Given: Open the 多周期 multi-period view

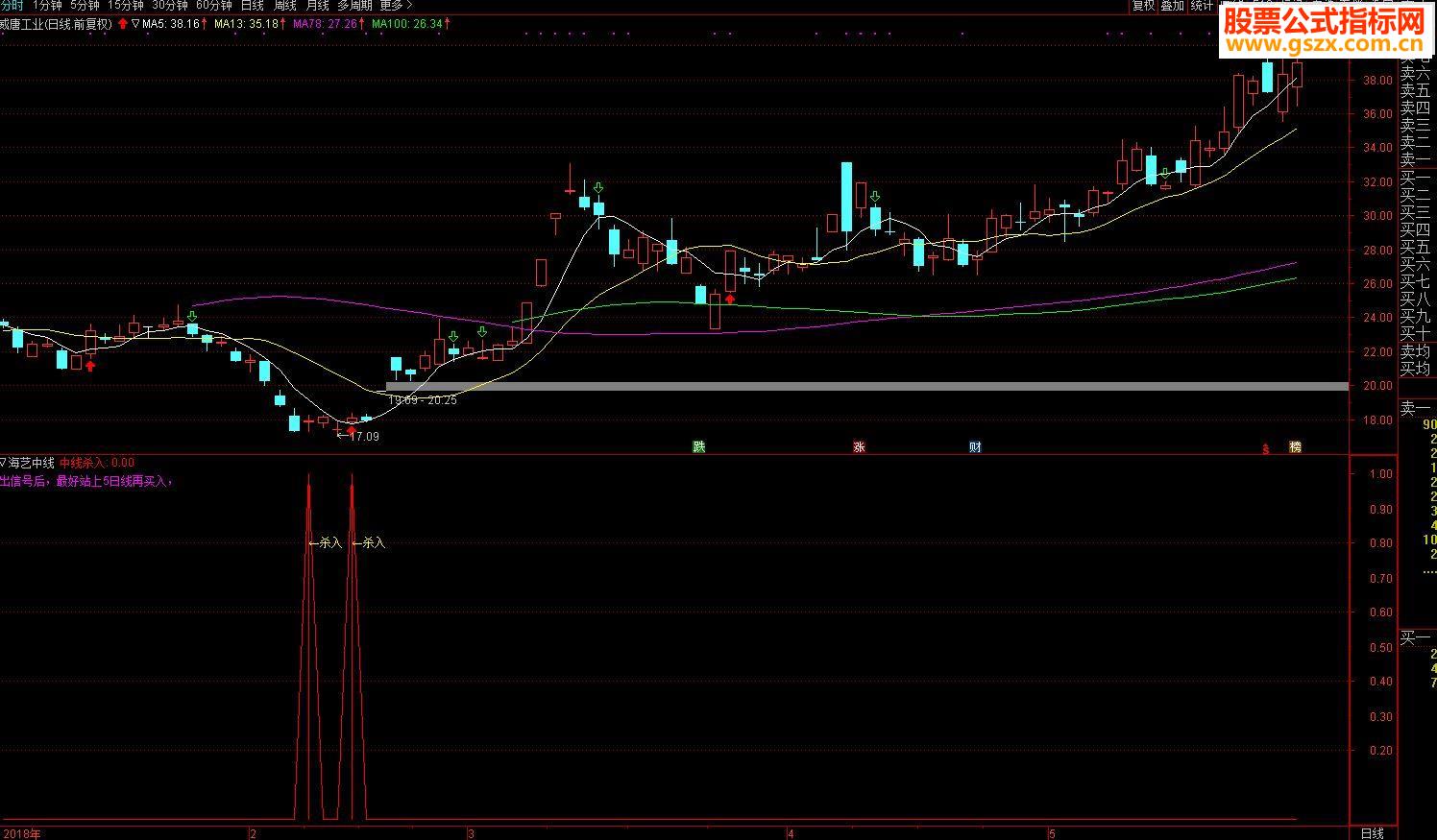Looking at the screenshot, I should click(x=354, y=6).
